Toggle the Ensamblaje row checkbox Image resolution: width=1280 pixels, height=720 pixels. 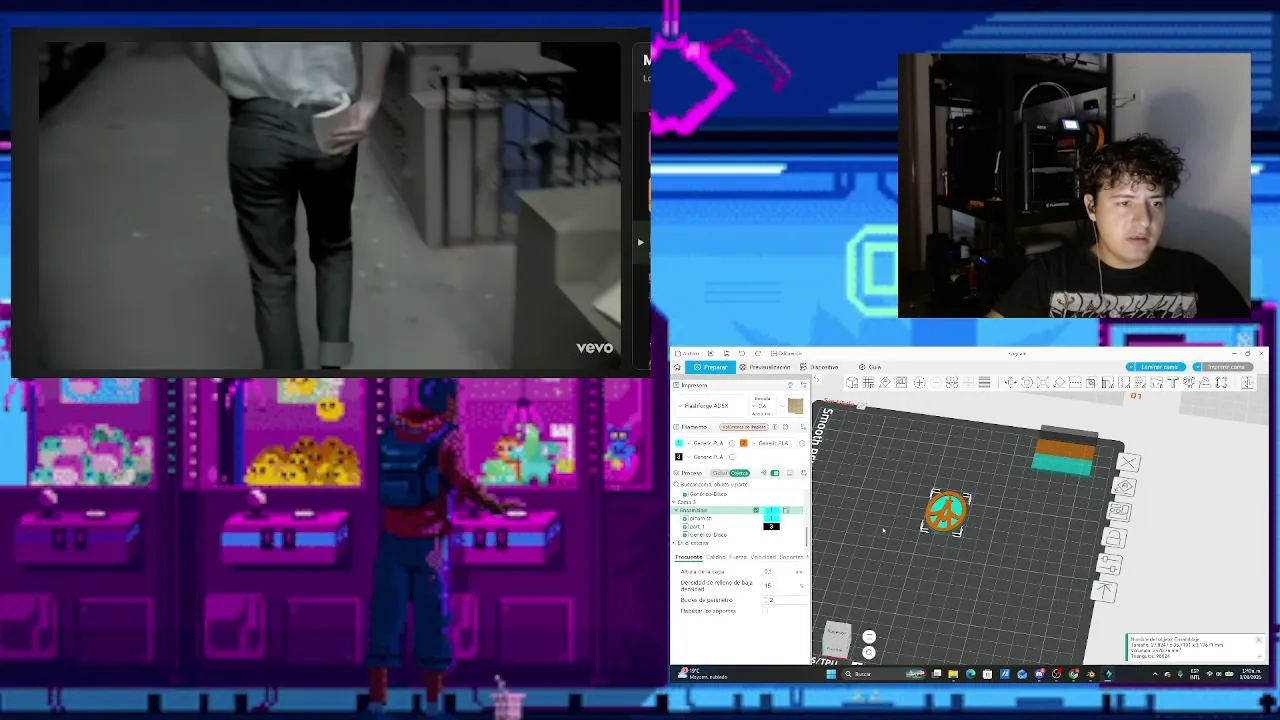point(756,511)
